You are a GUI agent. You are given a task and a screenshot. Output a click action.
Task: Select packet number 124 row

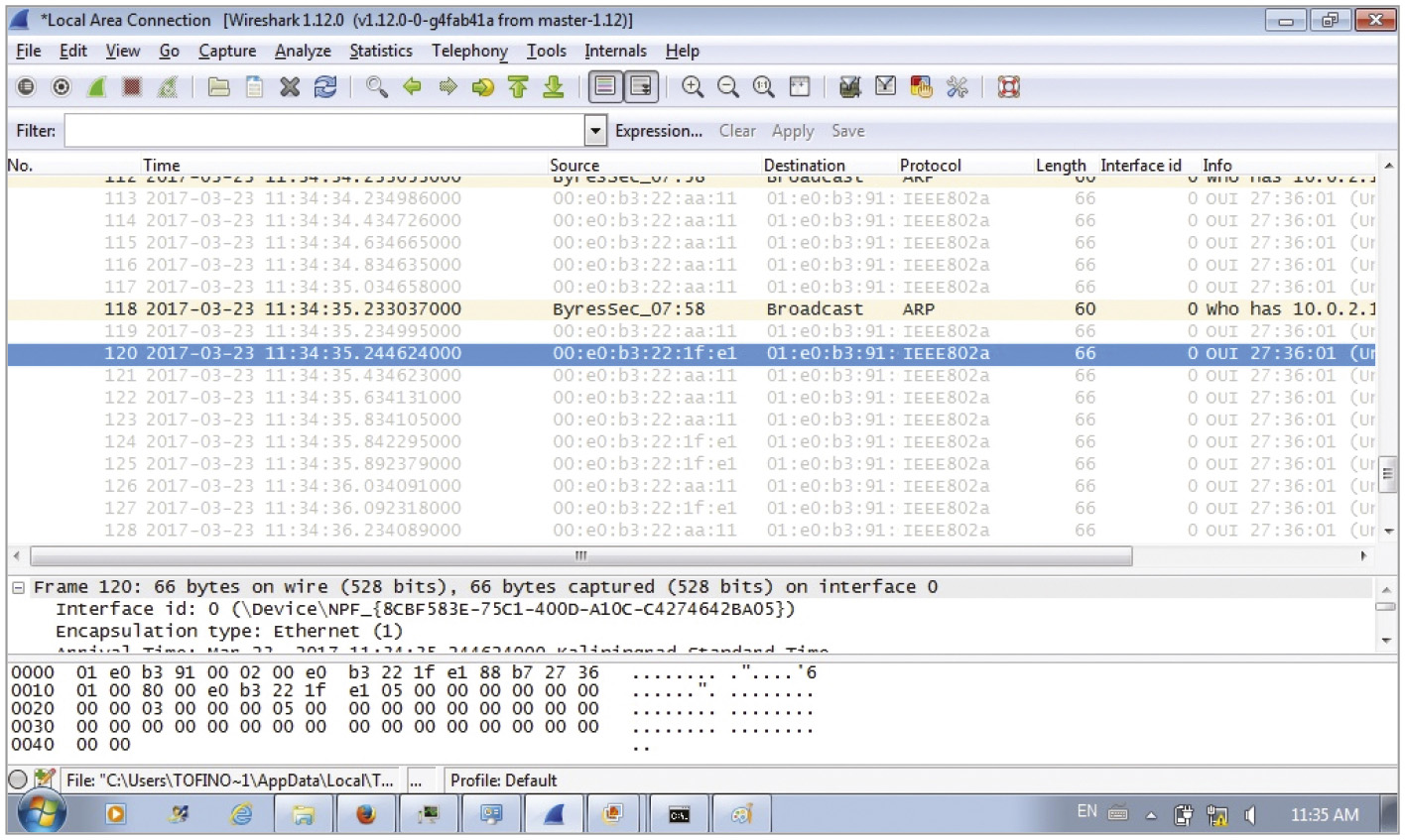tap(692, 441)
